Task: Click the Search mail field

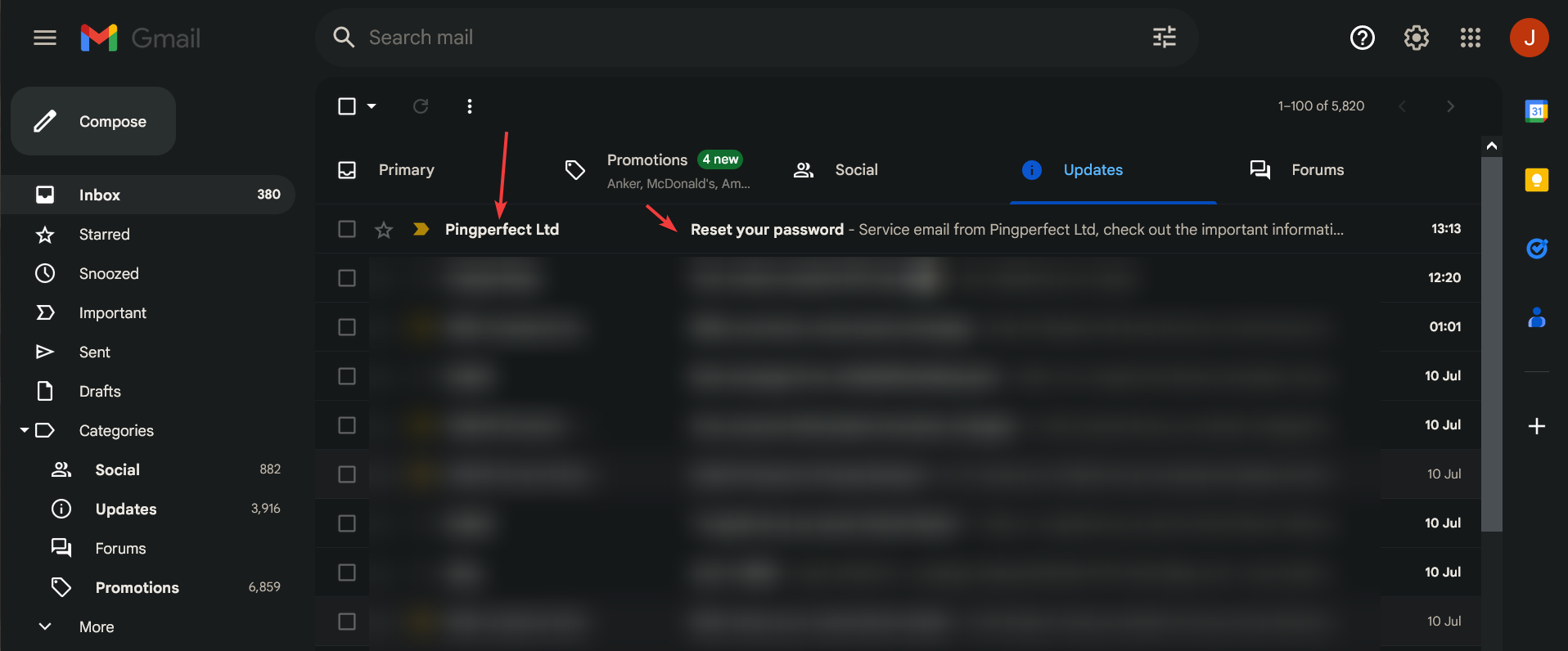Action: point(737,38)
